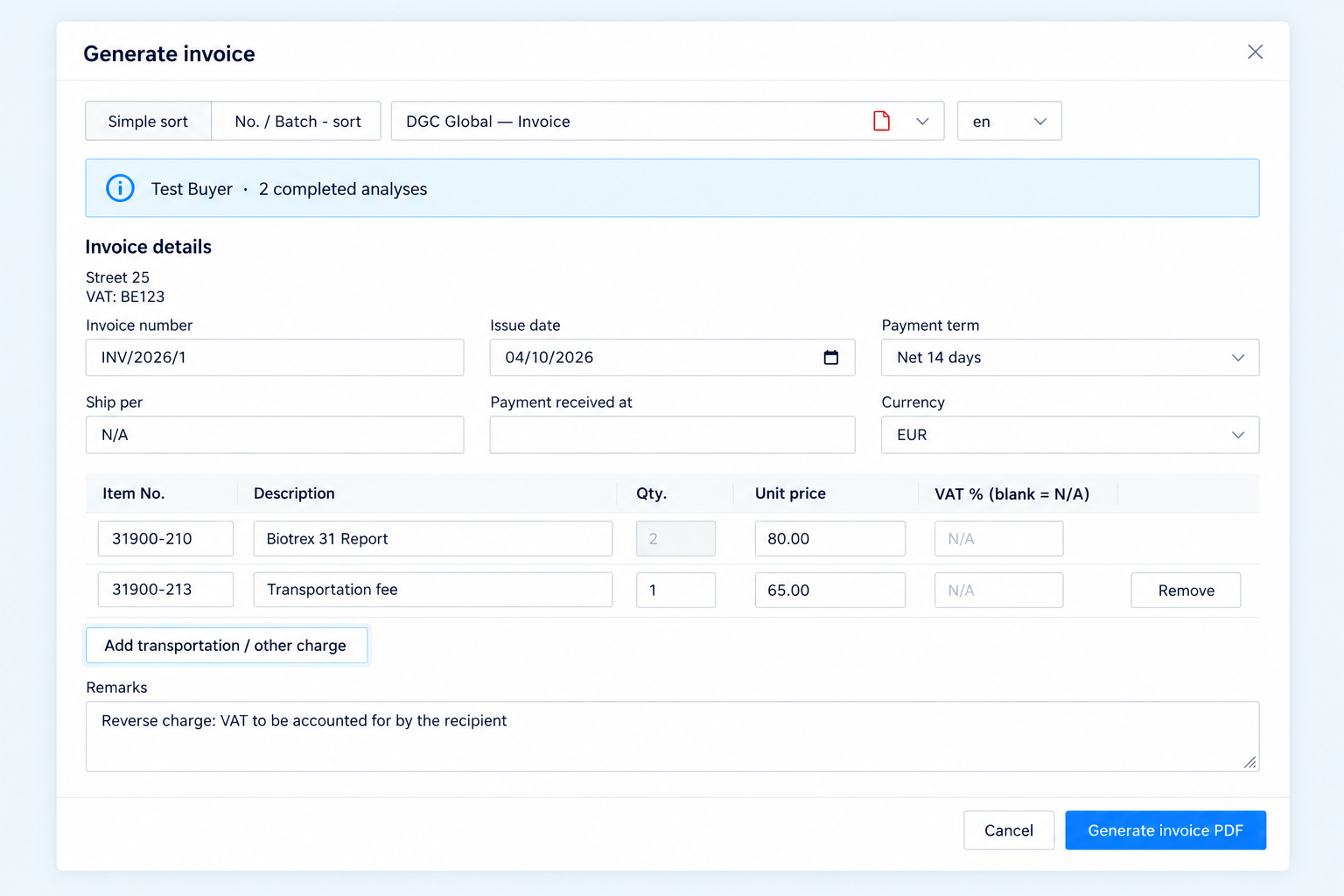The height and width of the screenshot is (896, 1344).
Task: Click the empty Payment received at field
Action: tap(672, 435)
